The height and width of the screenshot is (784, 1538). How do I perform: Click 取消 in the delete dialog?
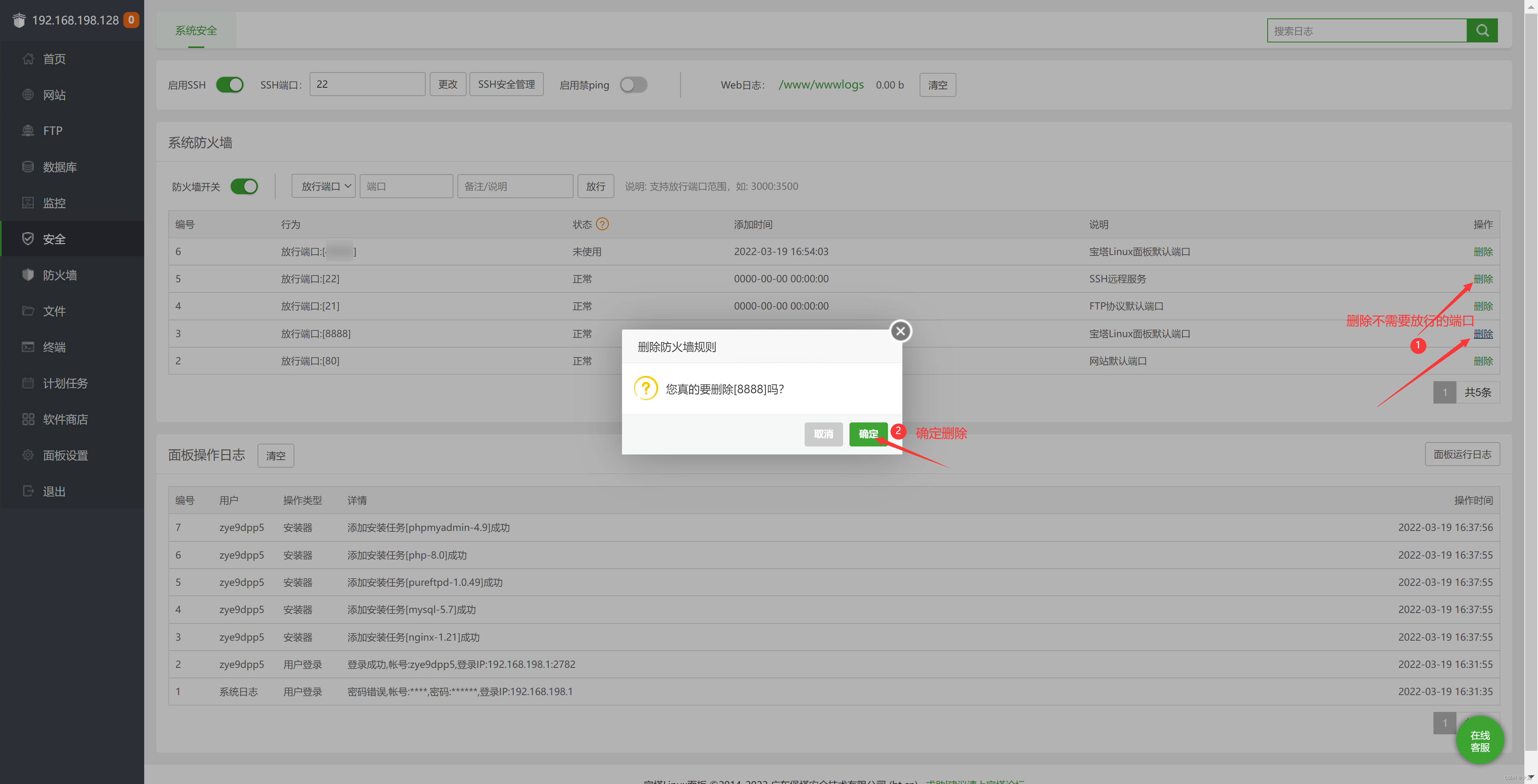pyautogui.click(x=823, y=434)
